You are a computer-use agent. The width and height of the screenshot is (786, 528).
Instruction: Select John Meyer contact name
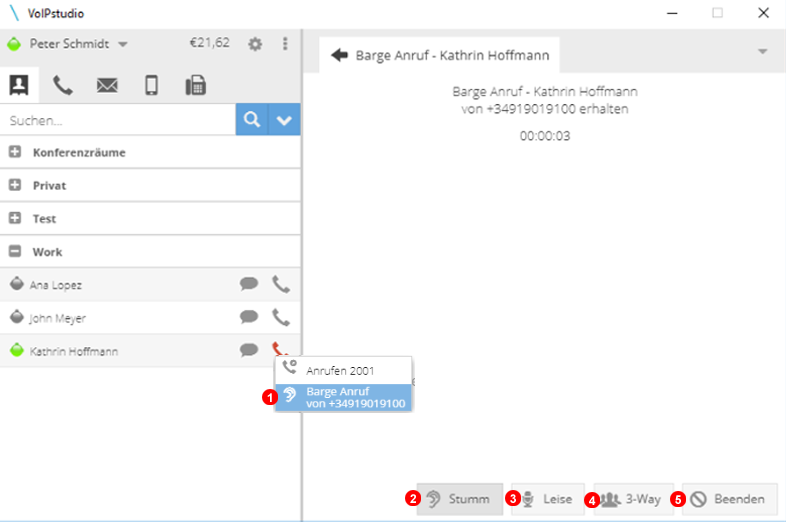point(57,318)
